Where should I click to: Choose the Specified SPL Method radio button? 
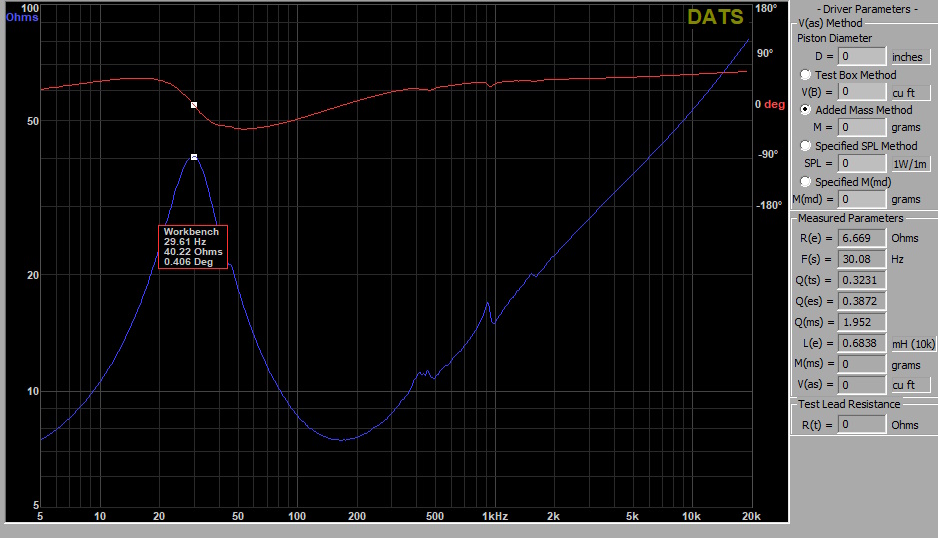pyautogui.click(x=806, y=146)
